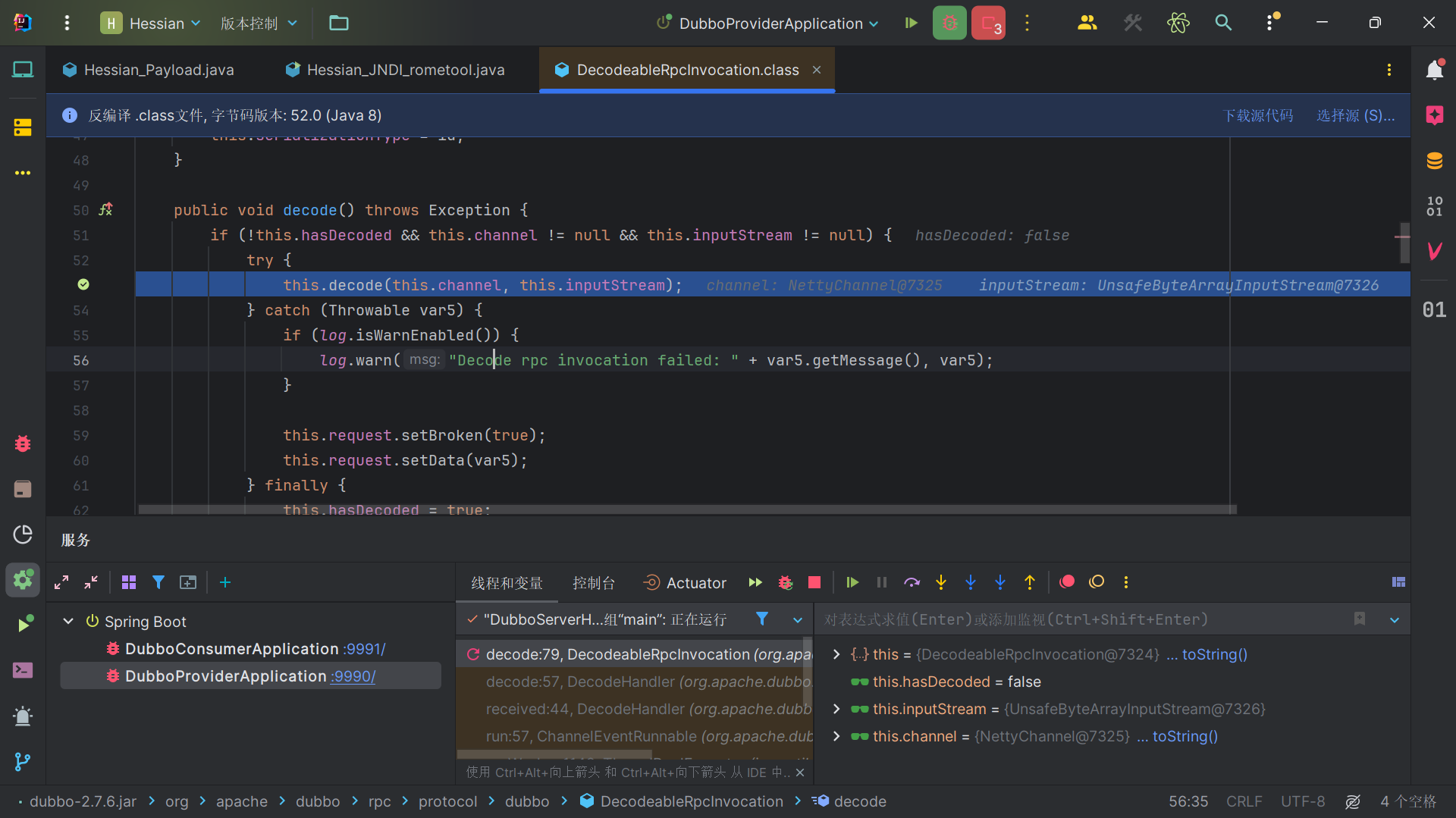
Task: Open the Hessian project dropdown
Action: 151,23
